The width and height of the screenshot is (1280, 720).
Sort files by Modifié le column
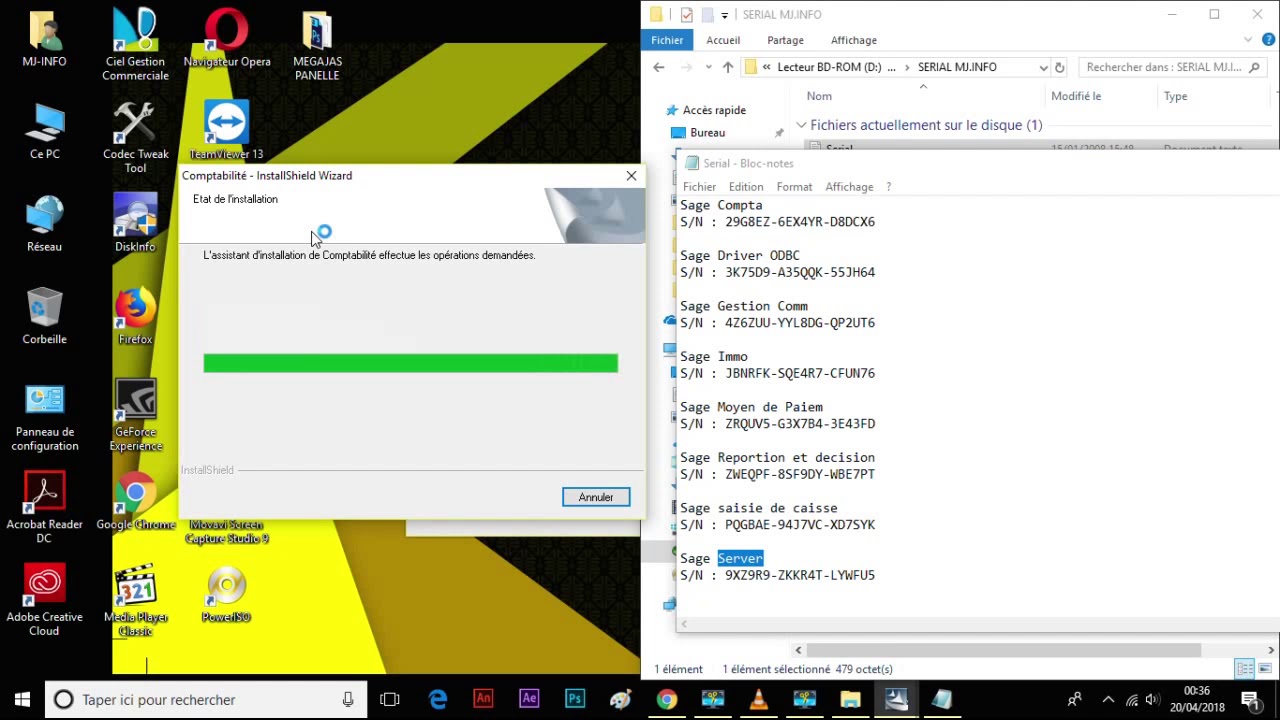(1076, 96)
